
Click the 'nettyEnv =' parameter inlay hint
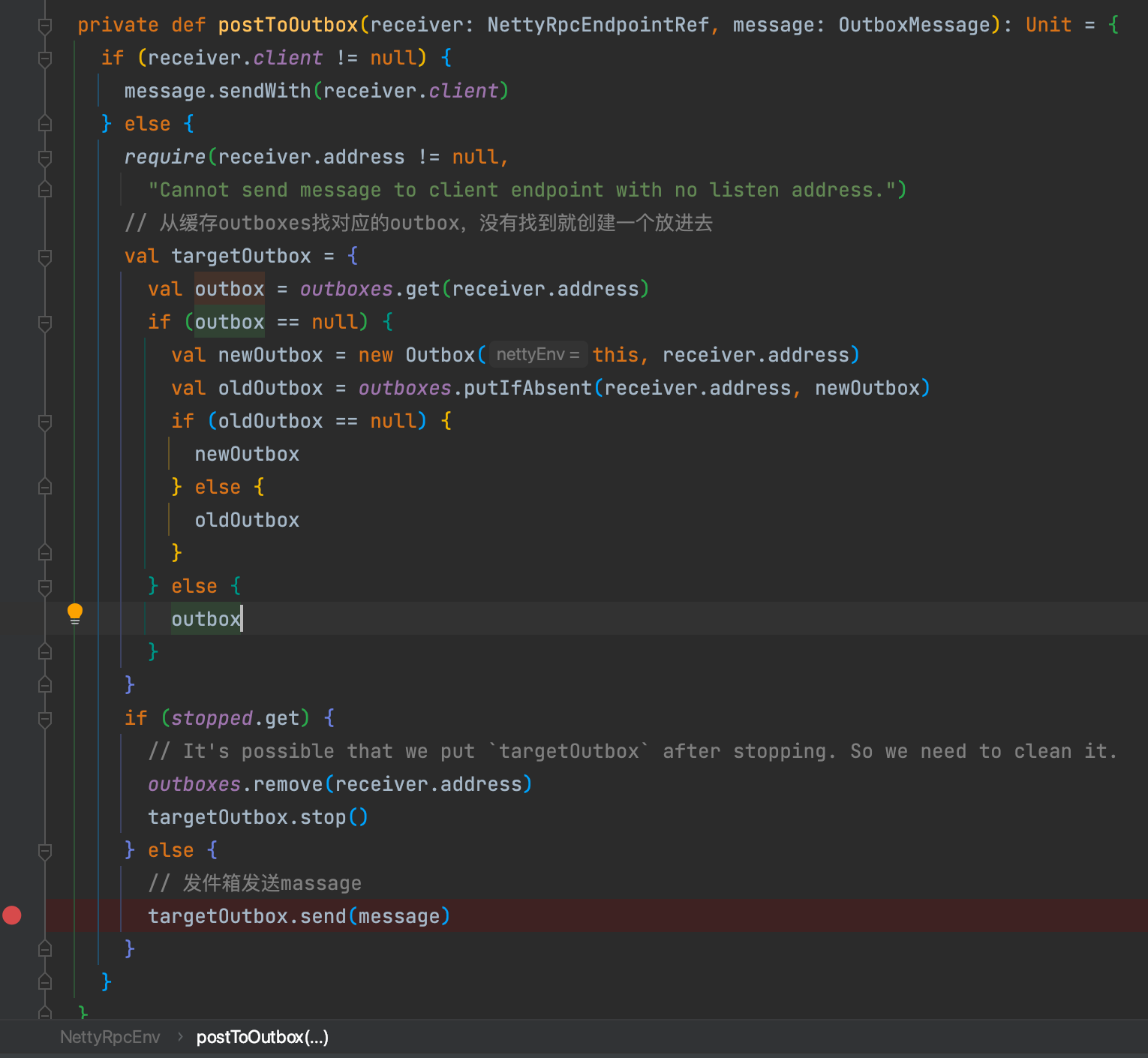(x=538, y=354)
